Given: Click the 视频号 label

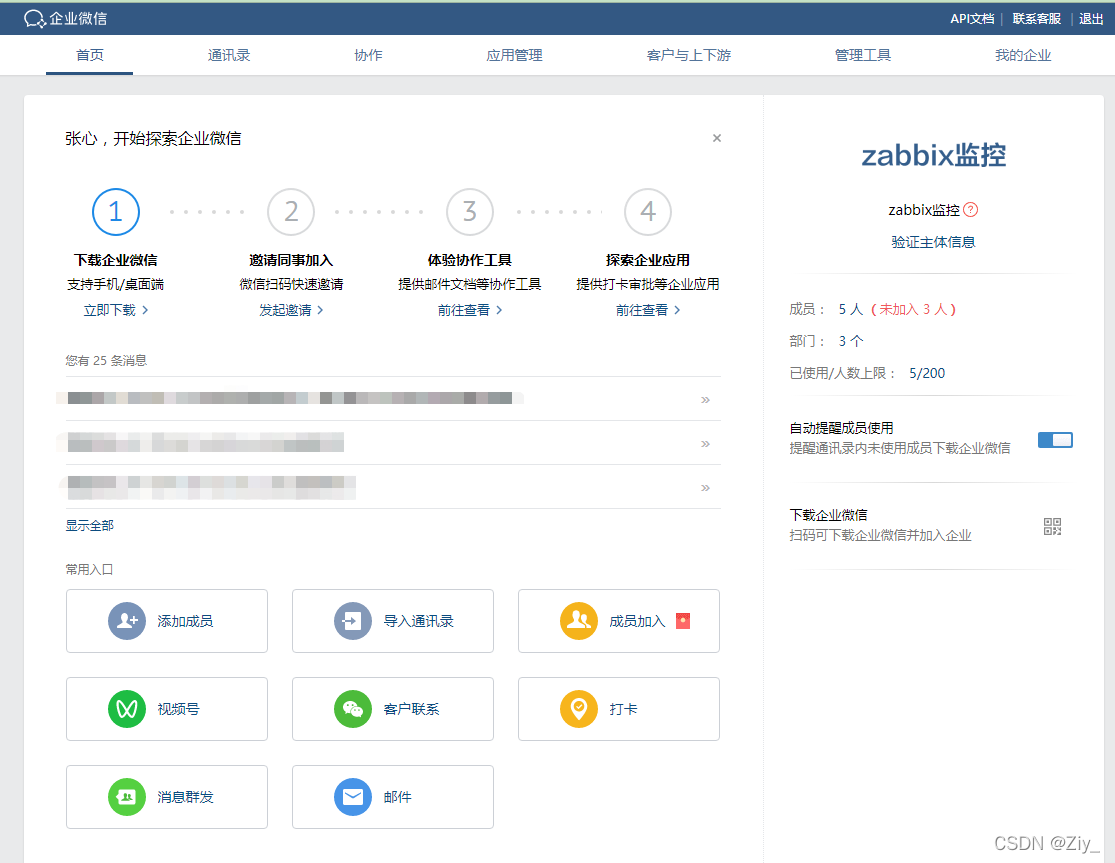Looking at the screenshot, I should [178, 709].
